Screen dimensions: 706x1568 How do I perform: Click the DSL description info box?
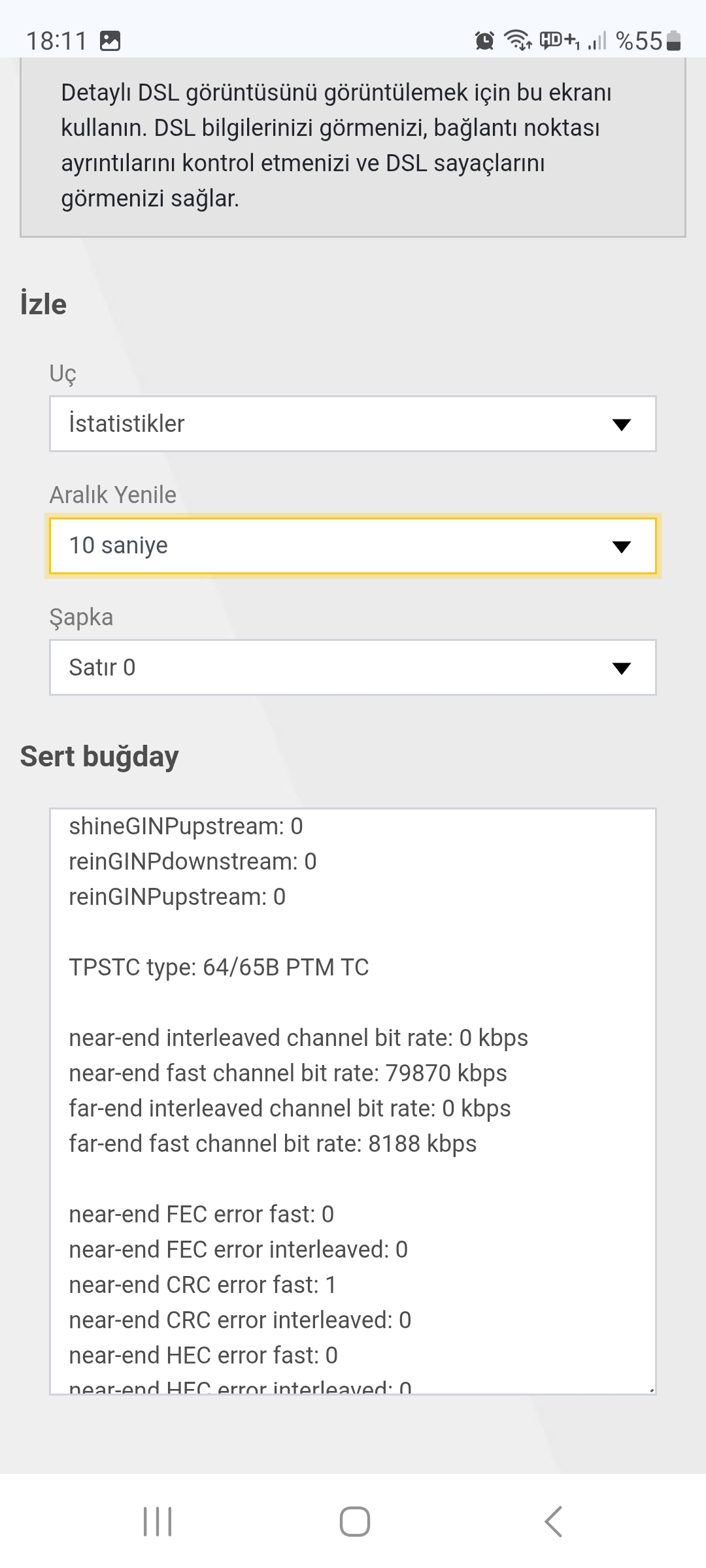click(x=353, y=147)
